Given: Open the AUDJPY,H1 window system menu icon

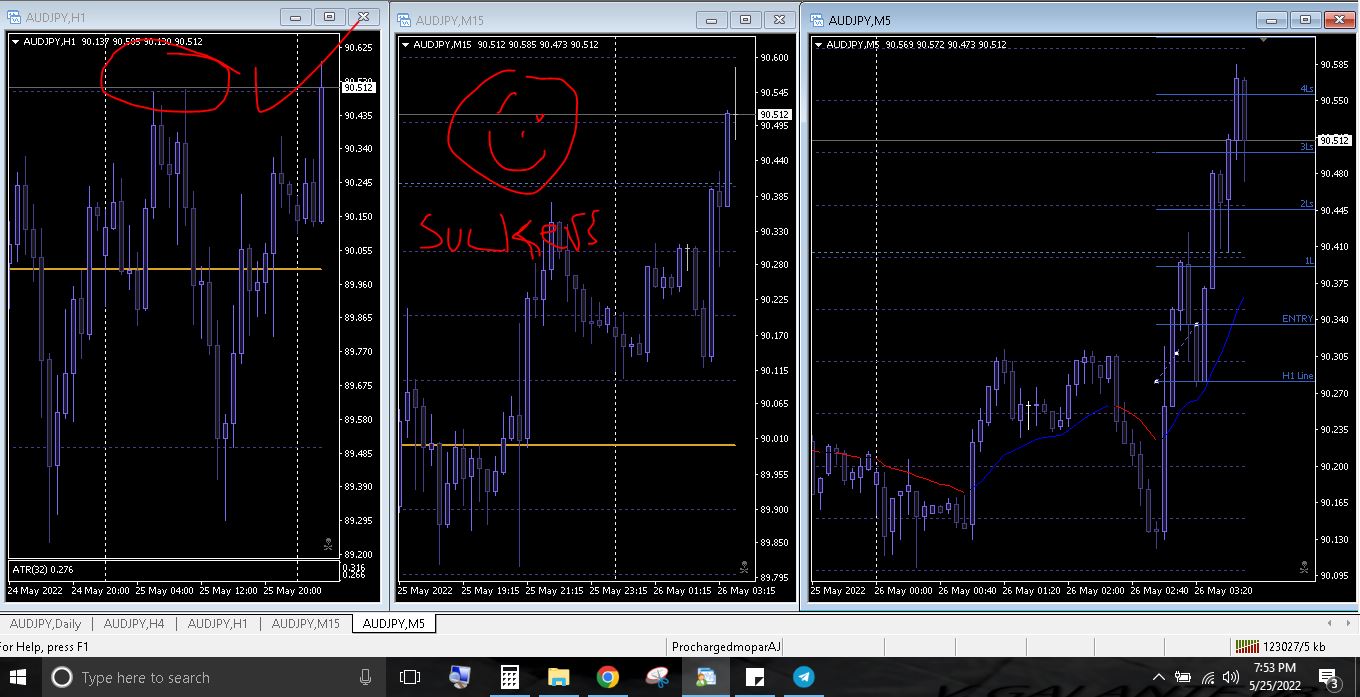Looking at the screenshot, I should point(13,18).
